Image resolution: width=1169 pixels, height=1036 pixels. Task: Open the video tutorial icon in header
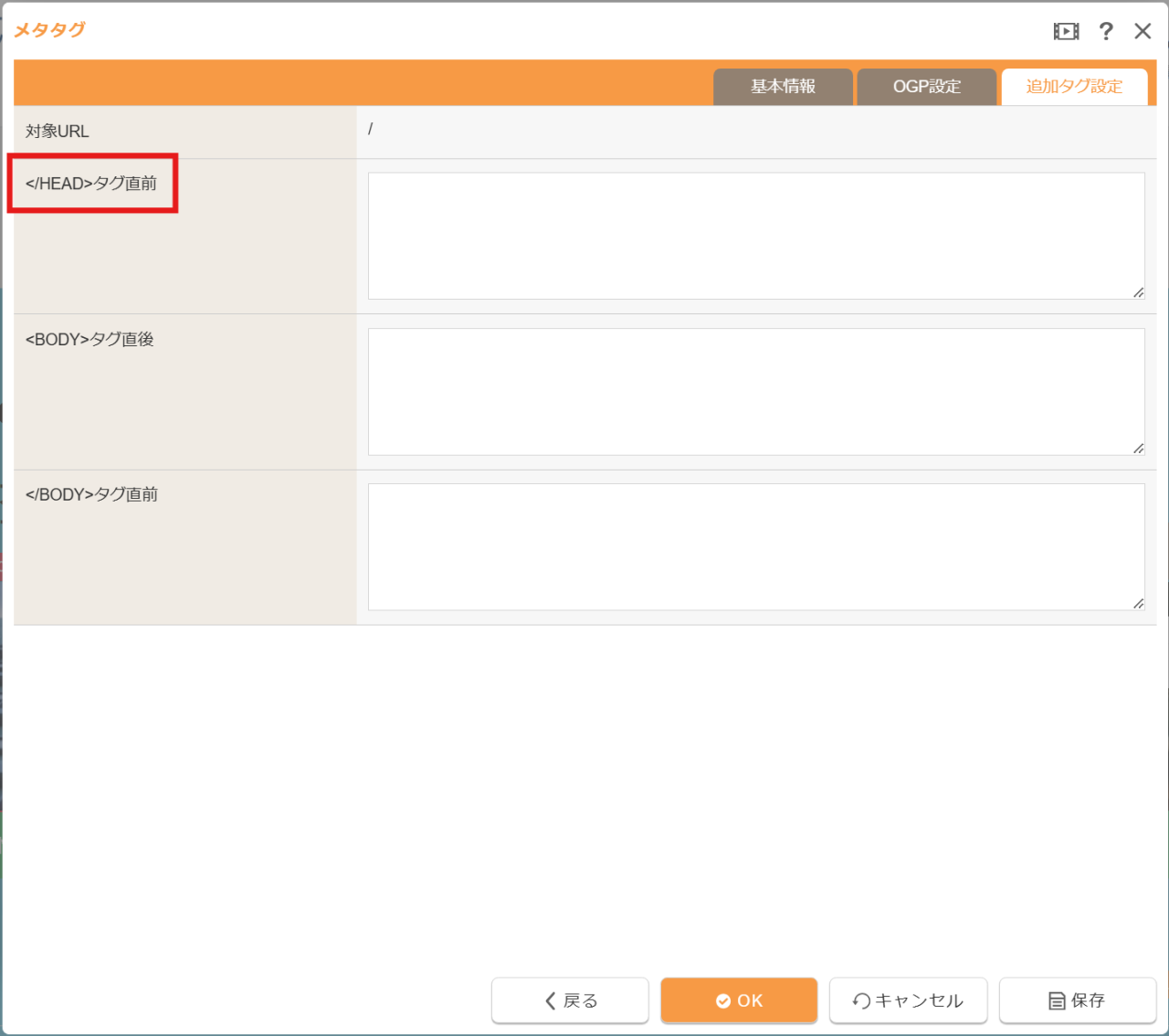point(1066,31)
